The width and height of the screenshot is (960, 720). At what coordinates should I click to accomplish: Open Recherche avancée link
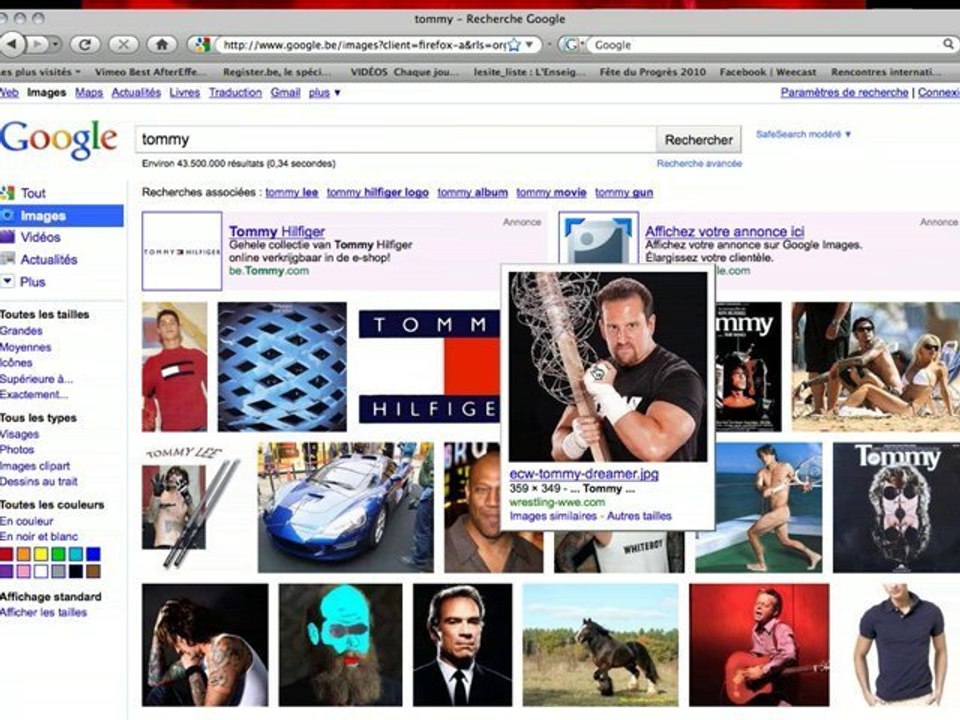[x=699, y=163]
